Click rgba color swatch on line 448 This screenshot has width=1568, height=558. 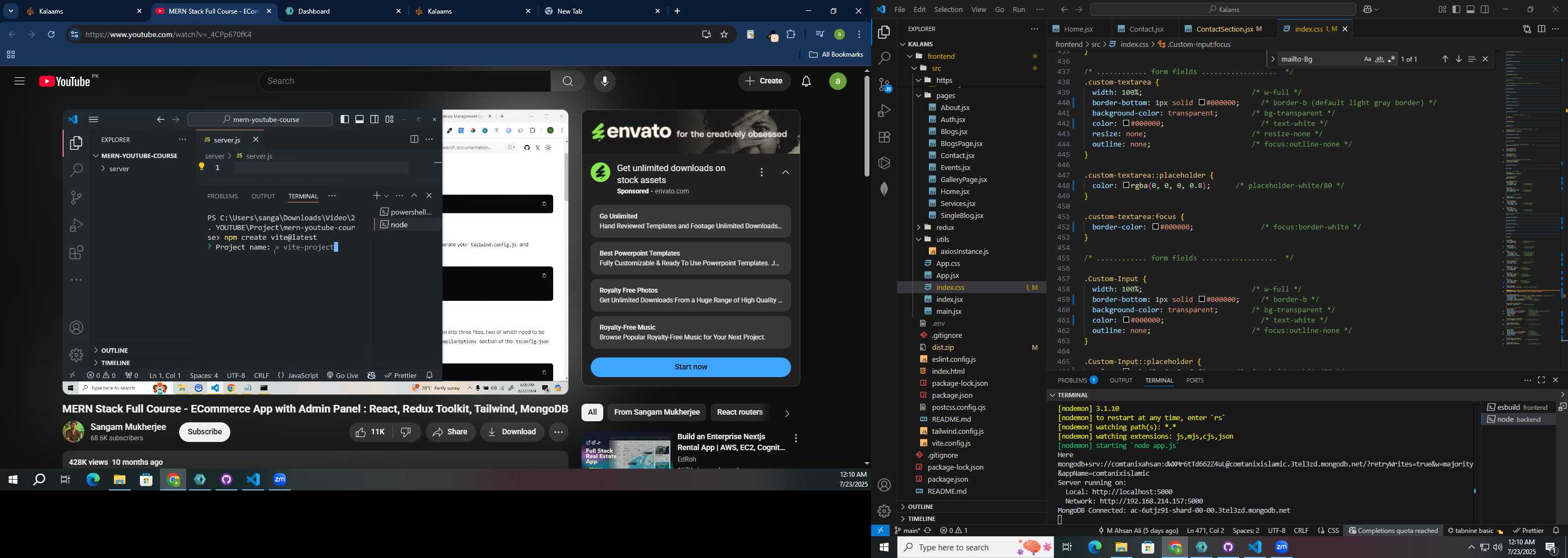1125,186
